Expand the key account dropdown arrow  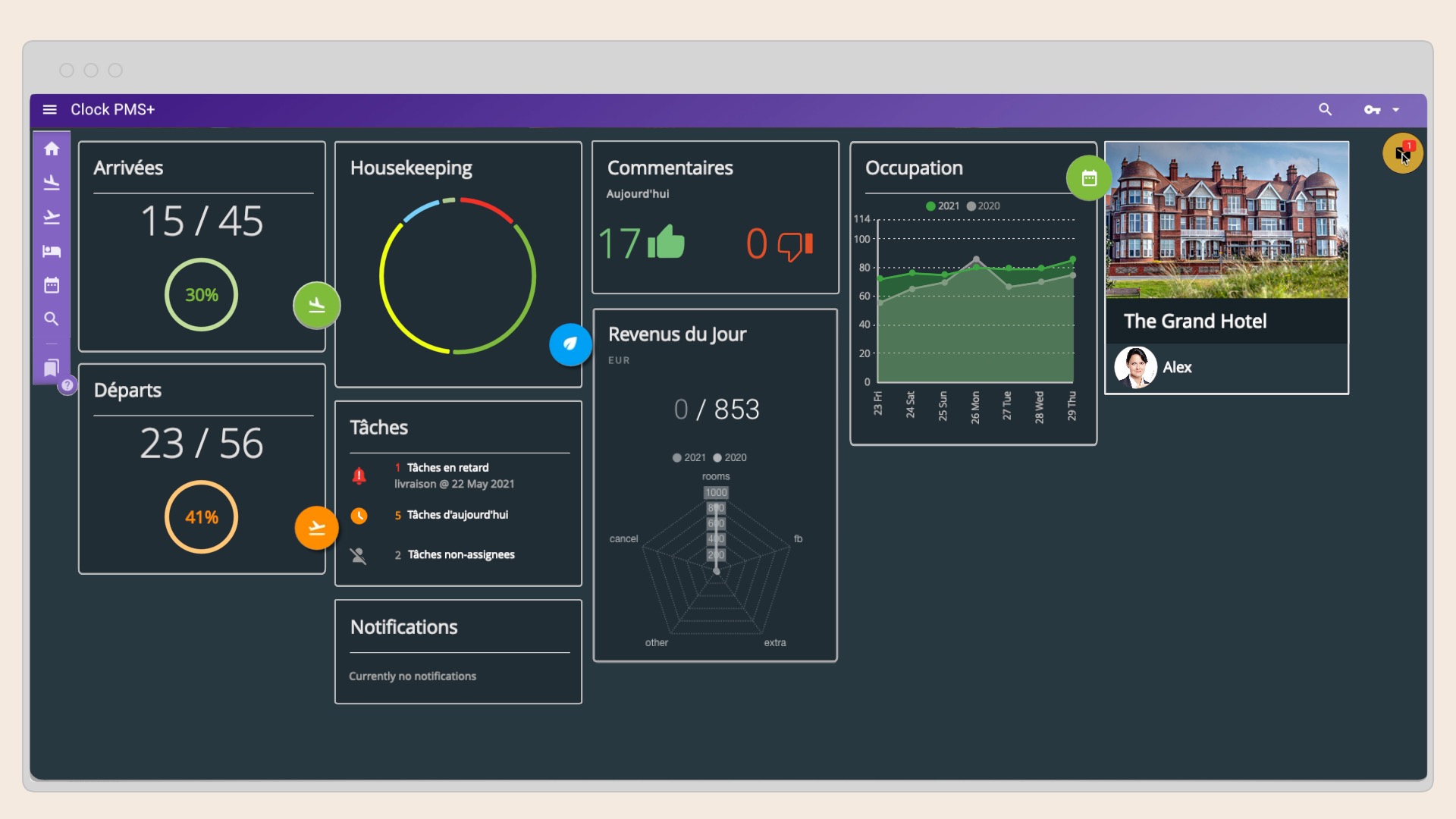[x=1395, y=110]
